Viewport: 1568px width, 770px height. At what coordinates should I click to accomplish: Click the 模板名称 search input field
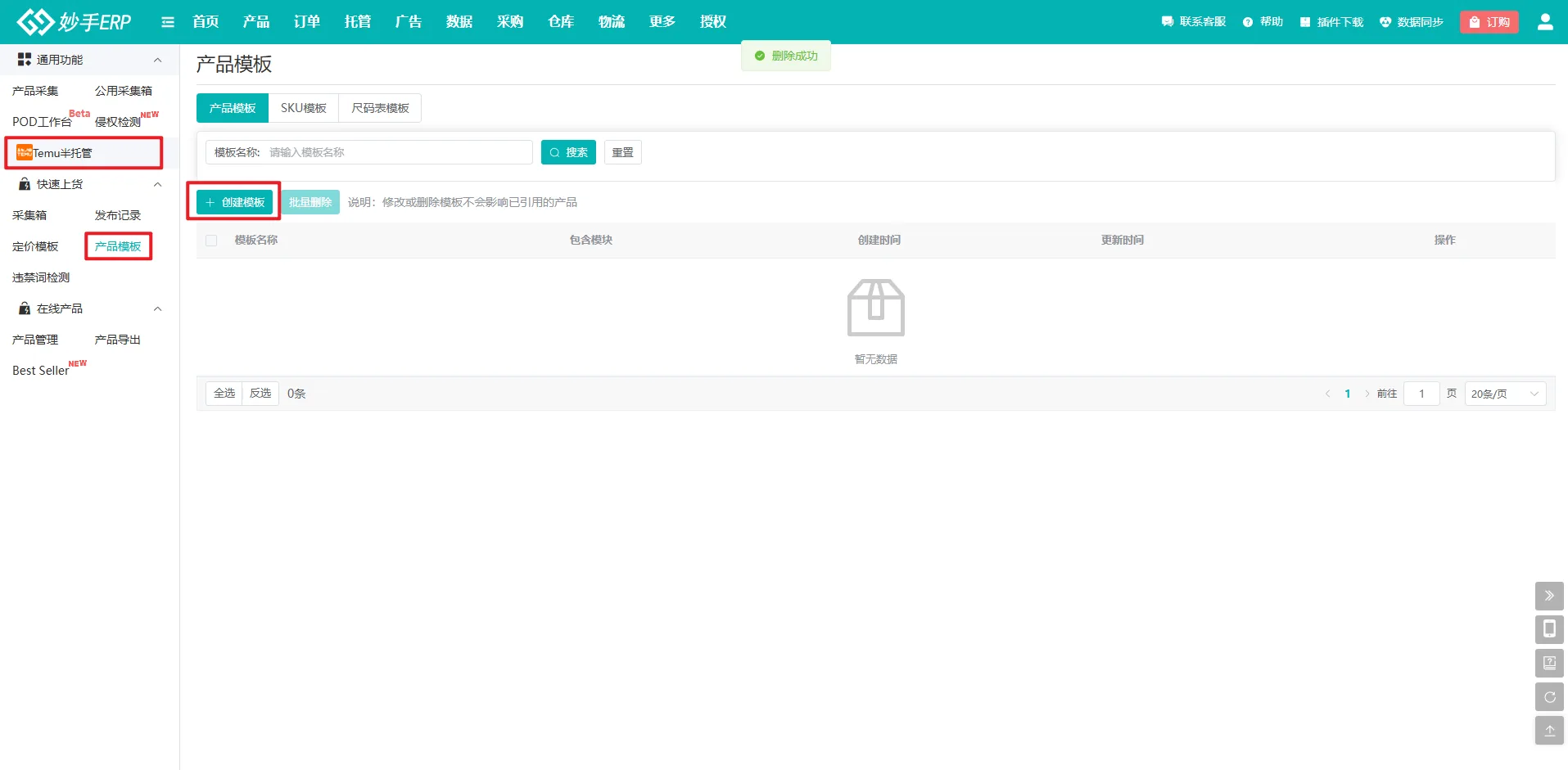point(398,152)
